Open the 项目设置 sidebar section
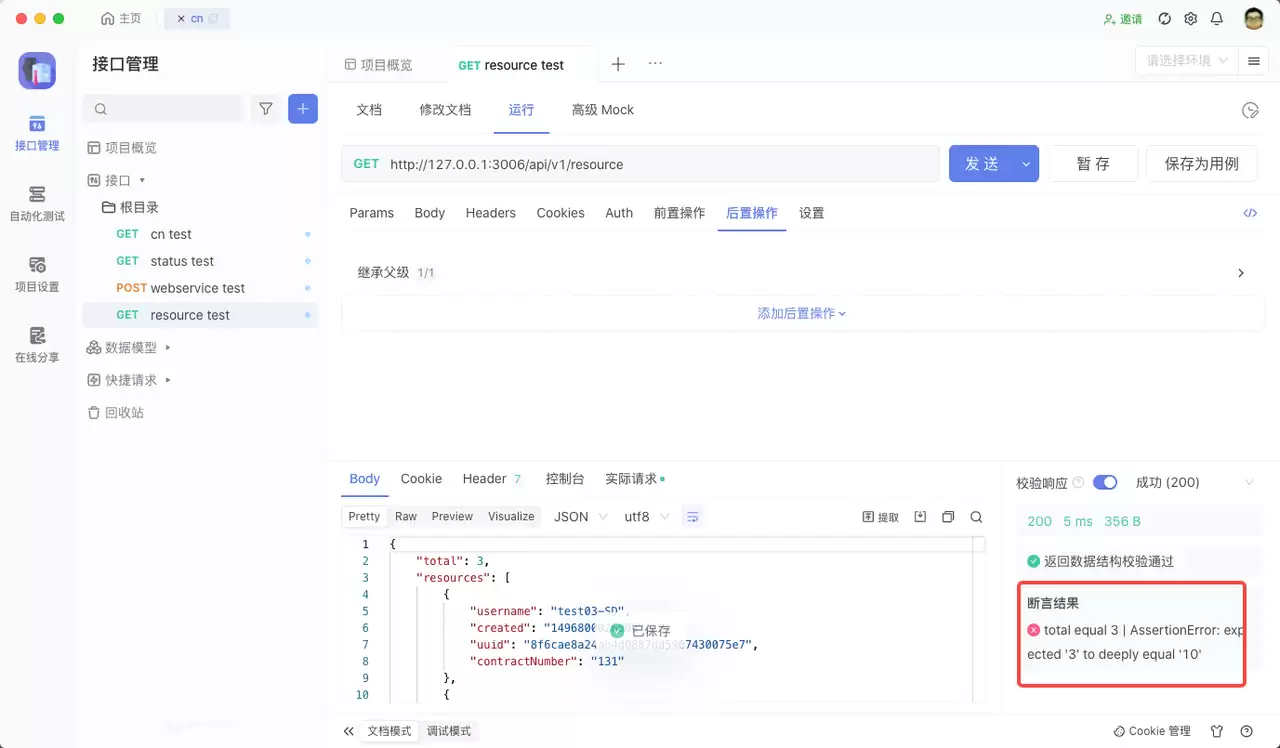Image resolution: width=1280 pixels, height=748 pixels. (x=37, y=274)
